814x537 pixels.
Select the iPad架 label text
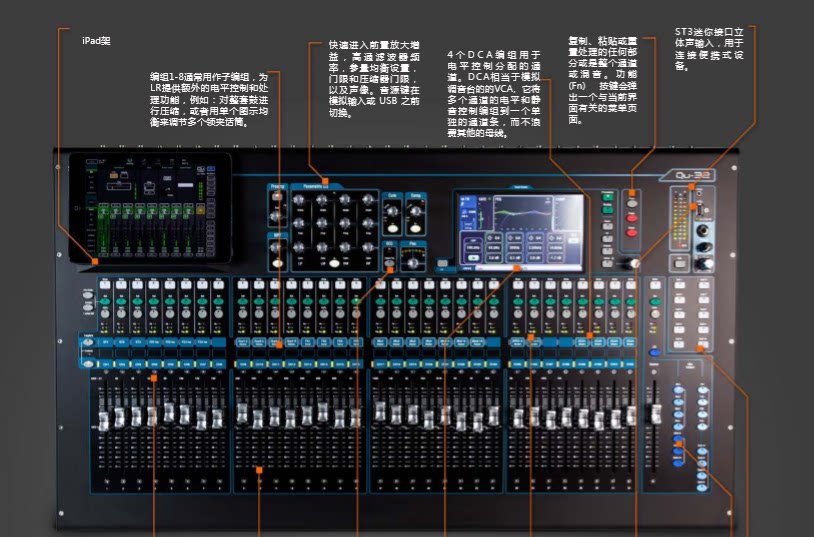click(x=96, y=41)
